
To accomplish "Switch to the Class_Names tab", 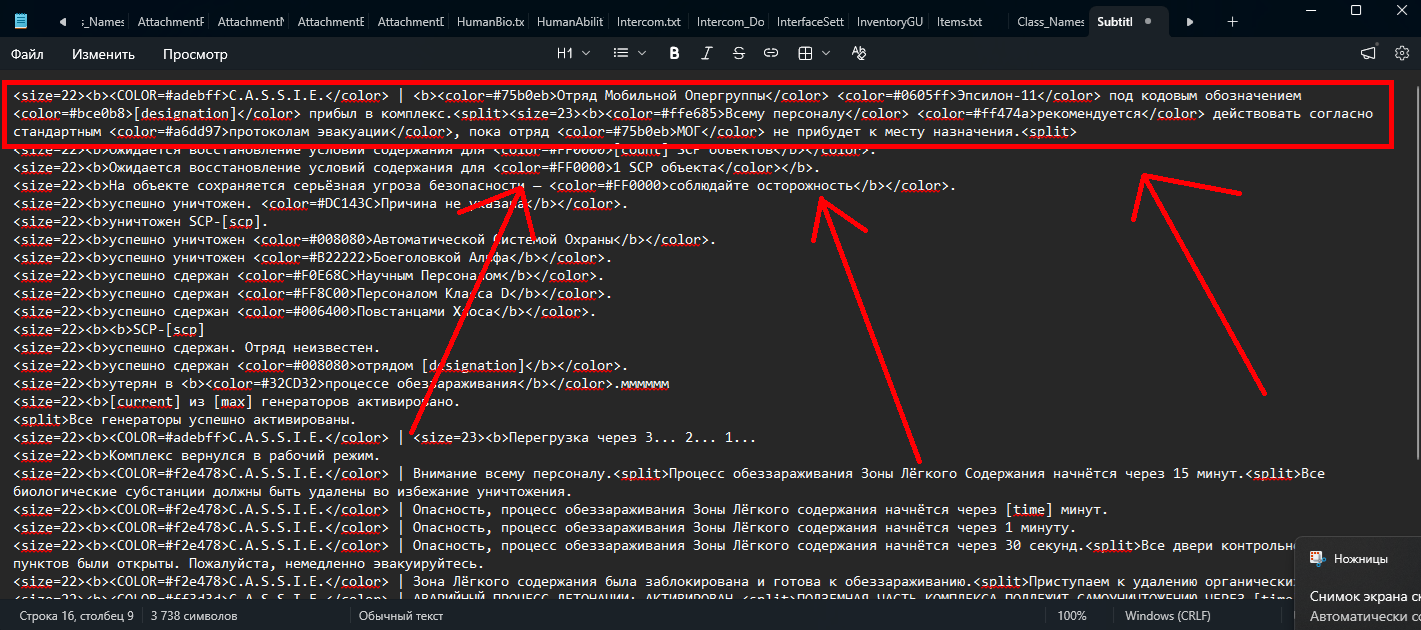I will coord(1050,21).
